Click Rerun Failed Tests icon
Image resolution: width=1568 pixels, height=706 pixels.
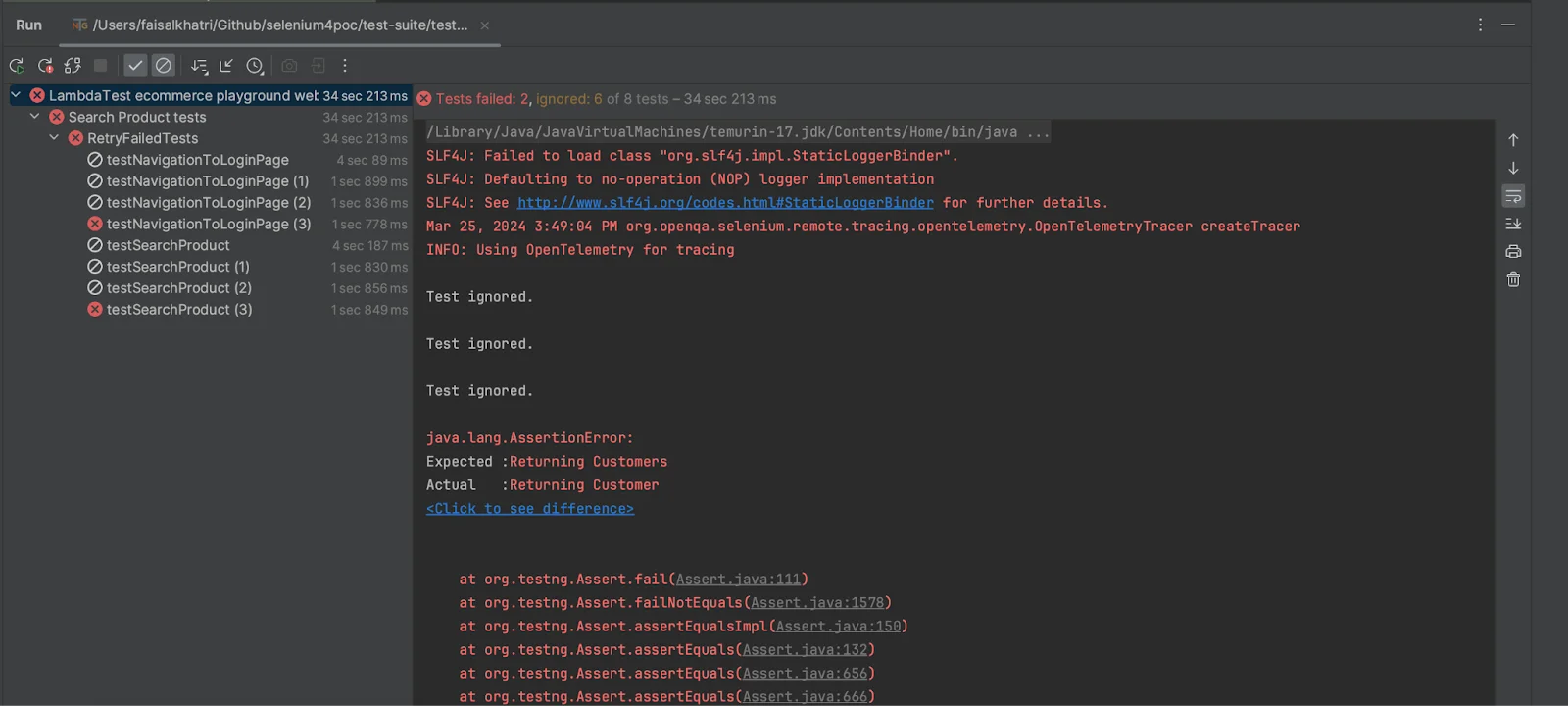click(45, 66)
